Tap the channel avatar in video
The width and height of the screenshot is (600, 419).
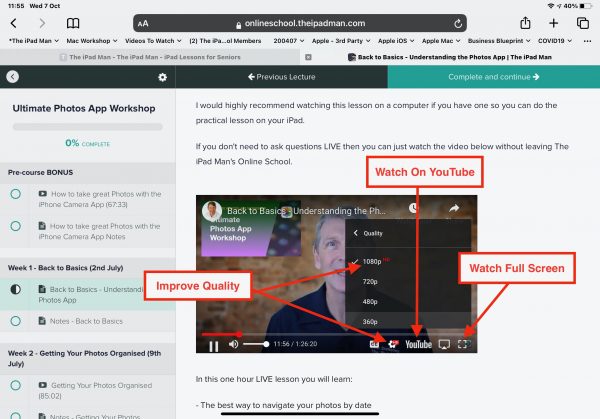(x=212, y=210)
